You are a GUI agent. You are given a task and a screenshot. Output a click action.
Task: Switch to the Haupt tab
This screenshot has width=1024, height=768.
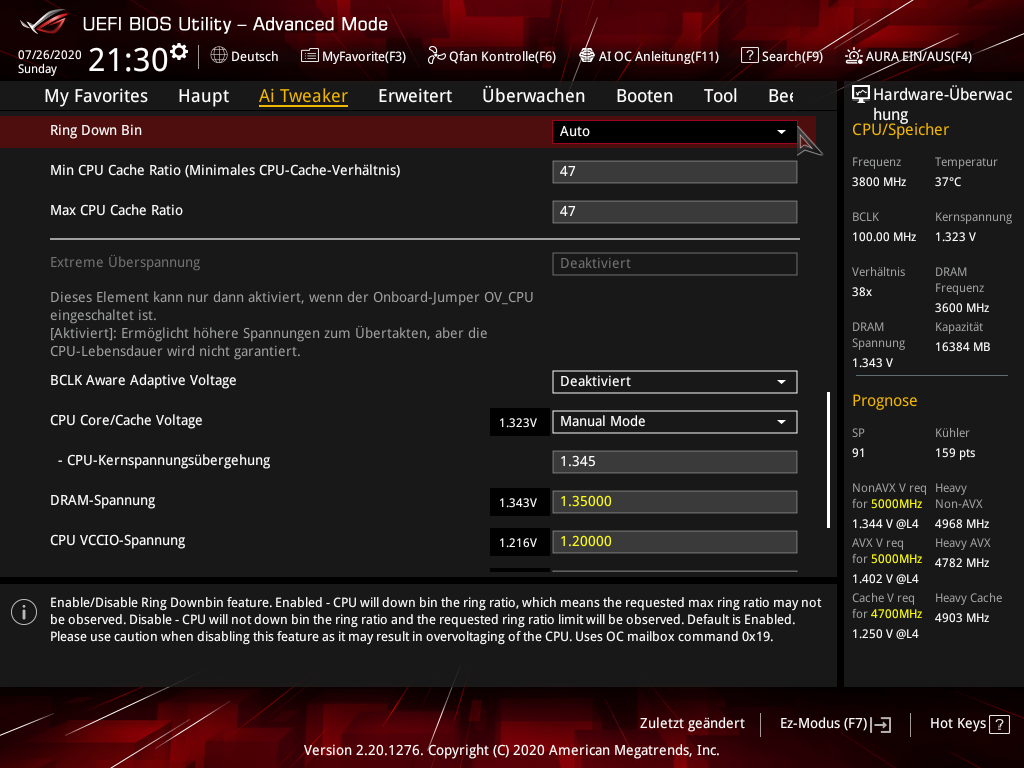pyautogui.click(x=203, y=96)
